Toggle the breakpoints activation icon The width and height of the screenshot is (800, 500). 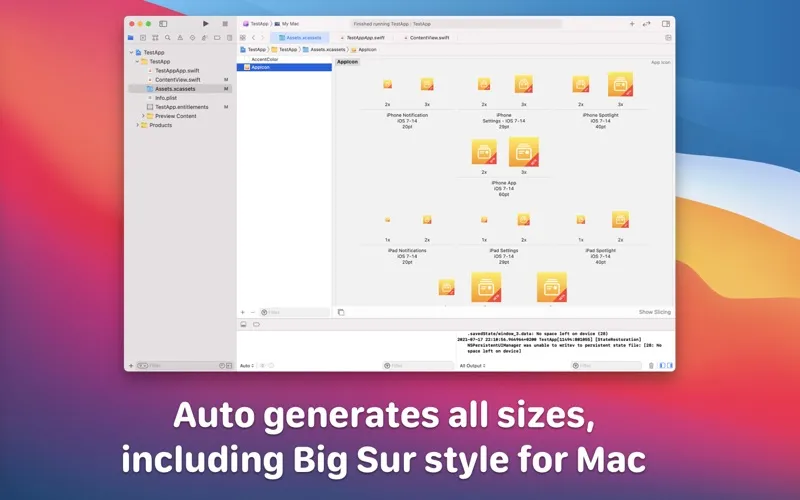[256, 324]
